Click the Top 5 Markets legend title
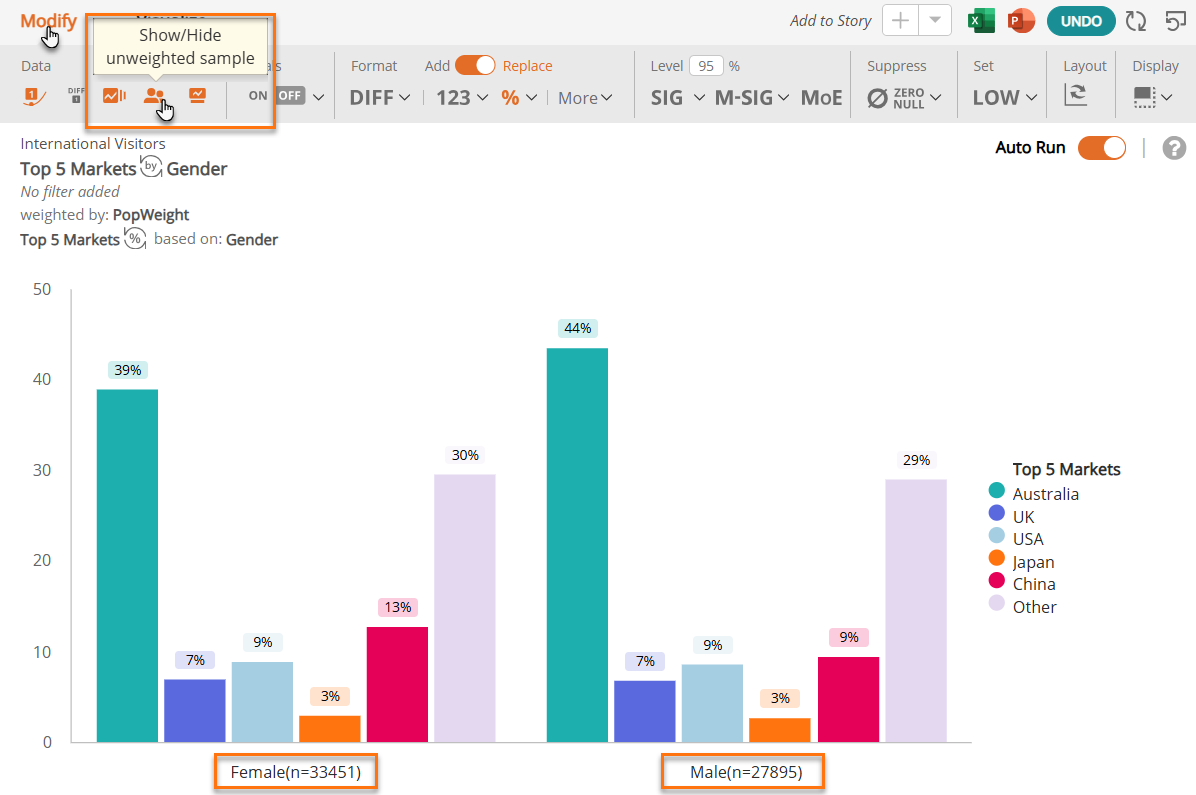This screenshot has width=1196, height=795. click(1066, 469)
